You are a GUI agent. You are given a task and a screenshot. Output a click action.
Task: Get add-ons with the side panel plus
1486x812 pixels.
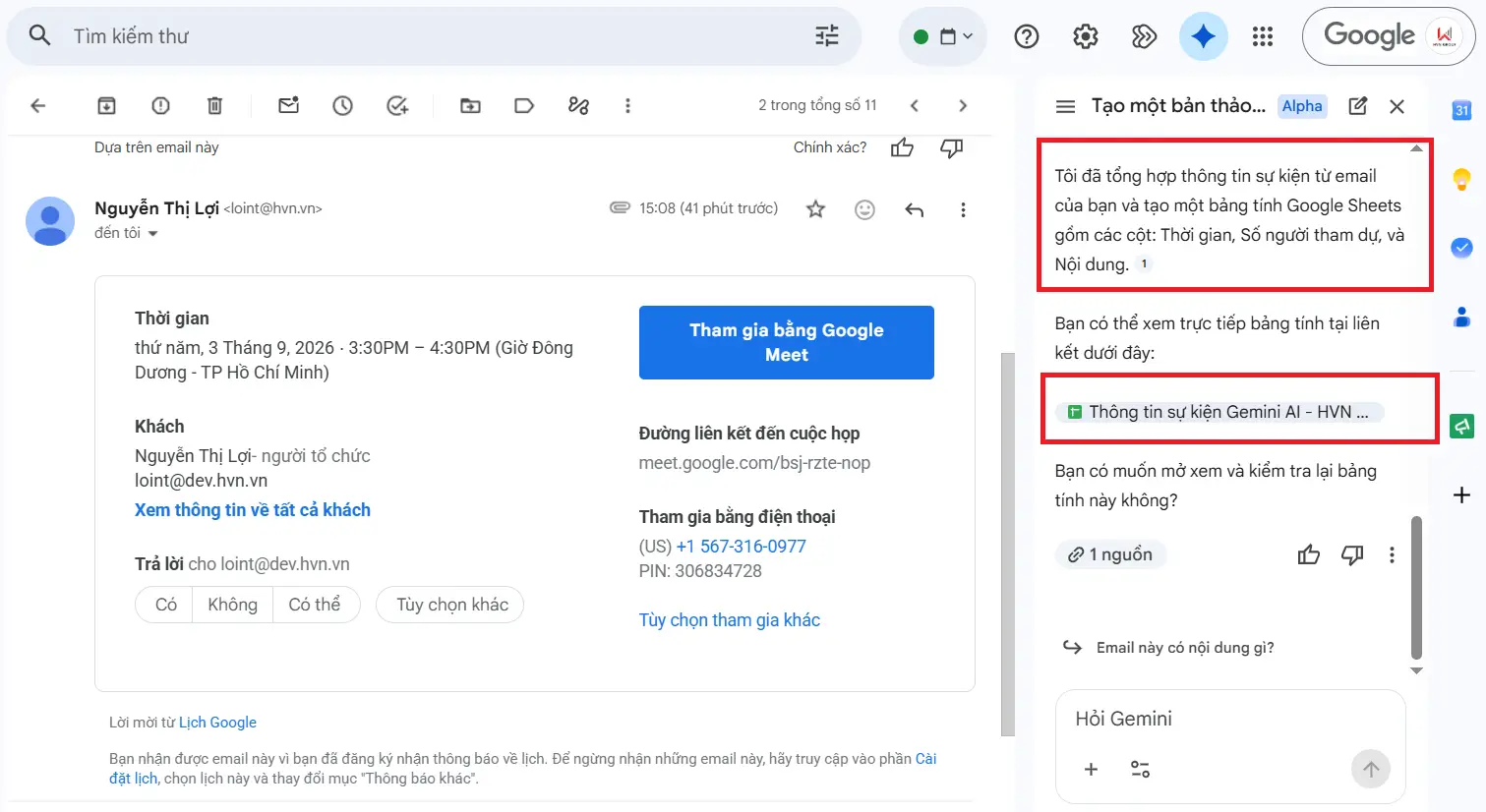pyautogui.click(x=1461, y=495)
